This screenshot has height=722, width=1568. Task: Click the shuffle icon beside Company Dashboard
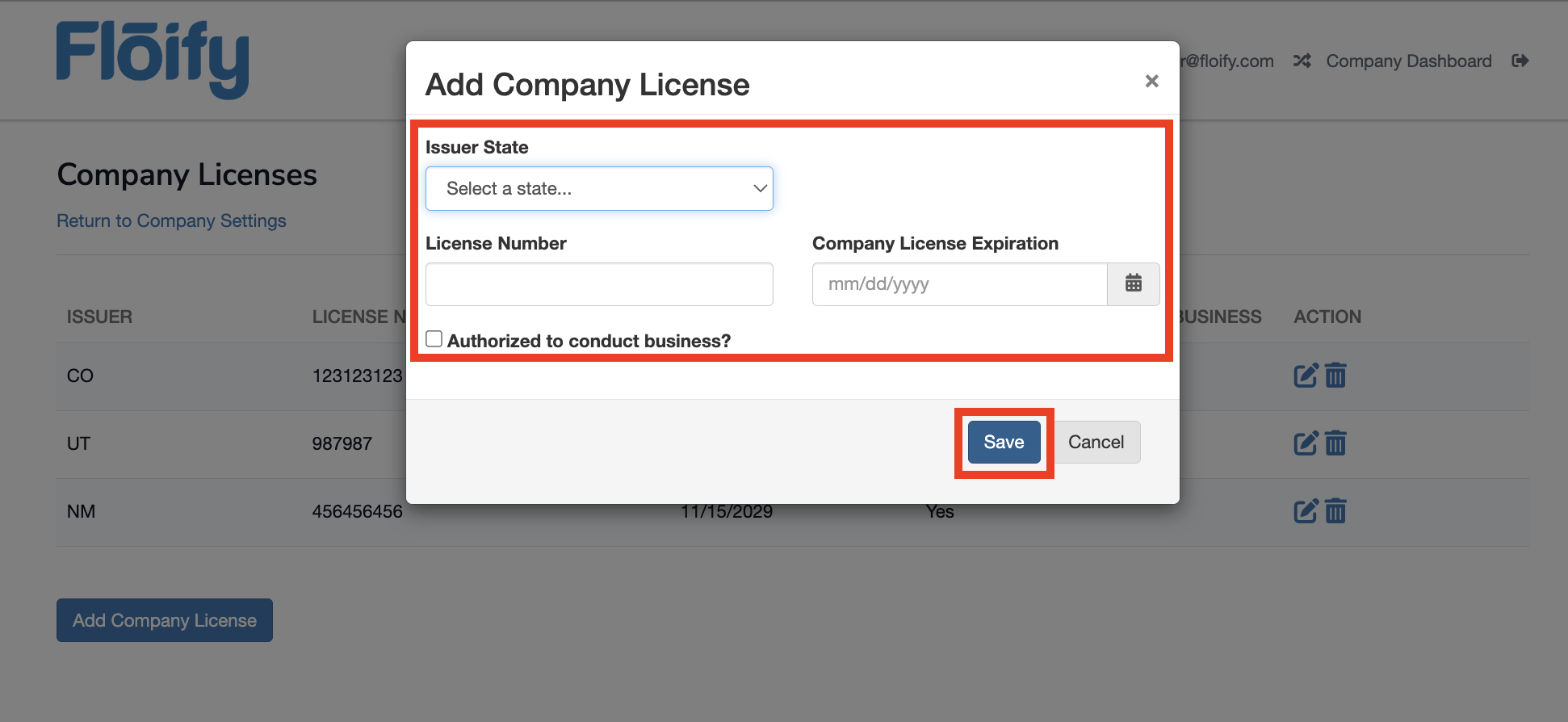pyautogui.click(x=1302, y=61)
